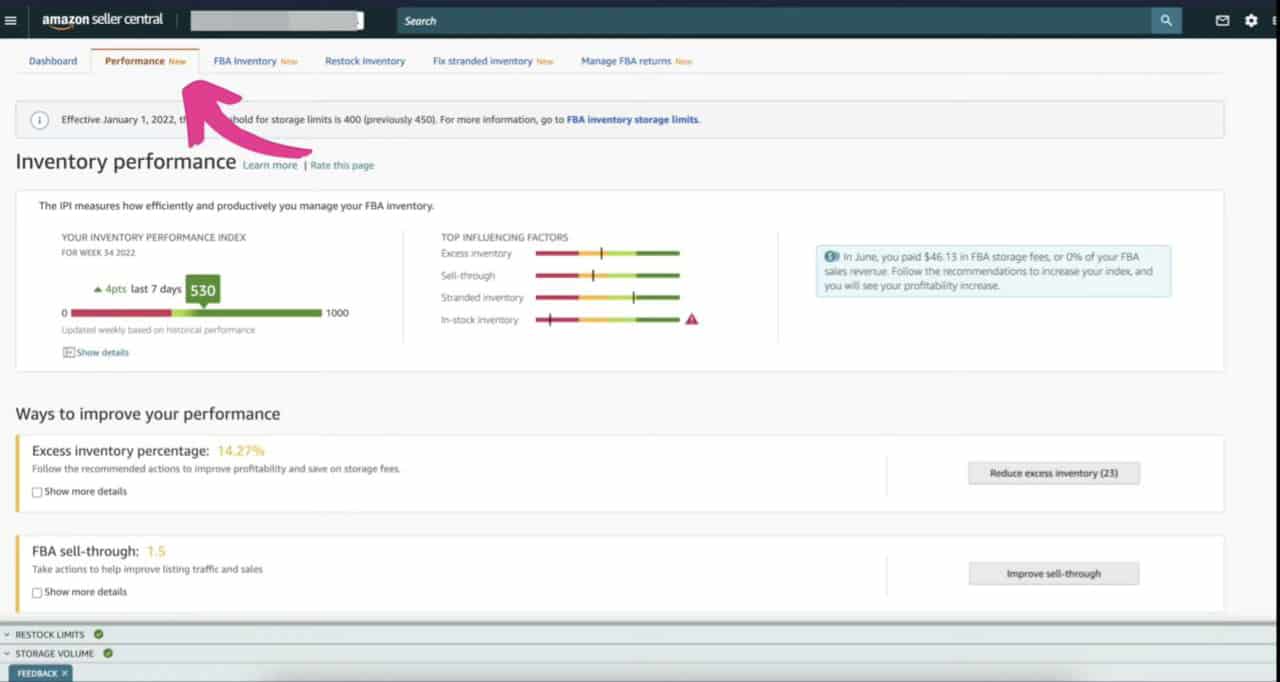This screenshot has width=1280, height=682.
Task: Switch to the Dashboard tab
Action: click(53, 61)
